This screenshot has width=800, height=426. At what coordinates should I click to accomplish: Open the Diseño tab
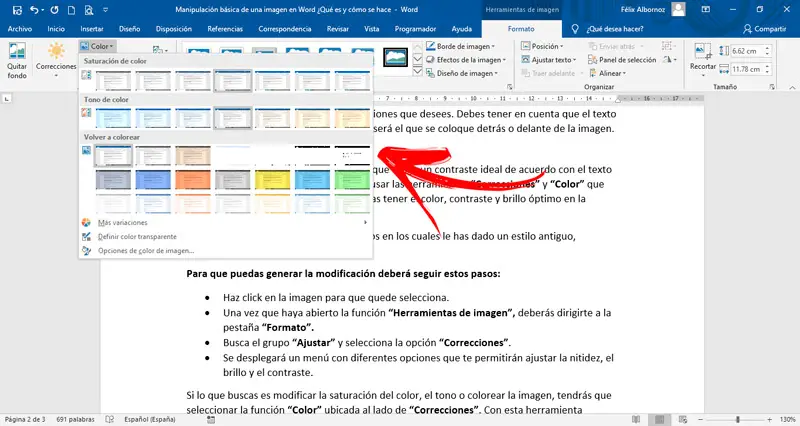coord(130,29)
